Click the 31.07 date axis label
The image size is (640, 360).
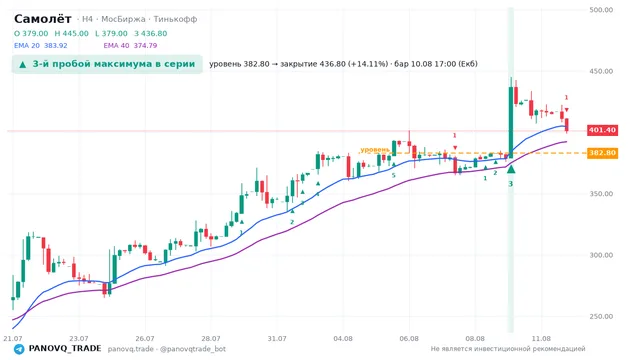coord(277,338)
